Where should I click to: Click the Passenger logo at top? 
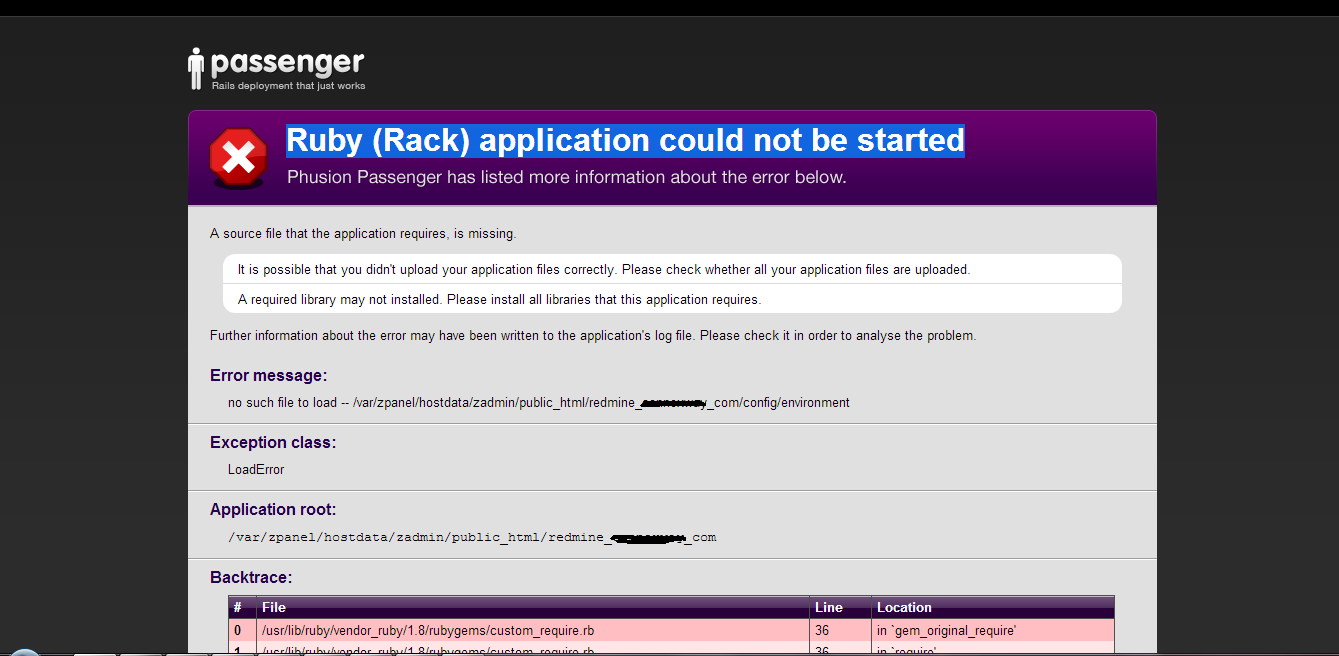[x=277, y=70]
